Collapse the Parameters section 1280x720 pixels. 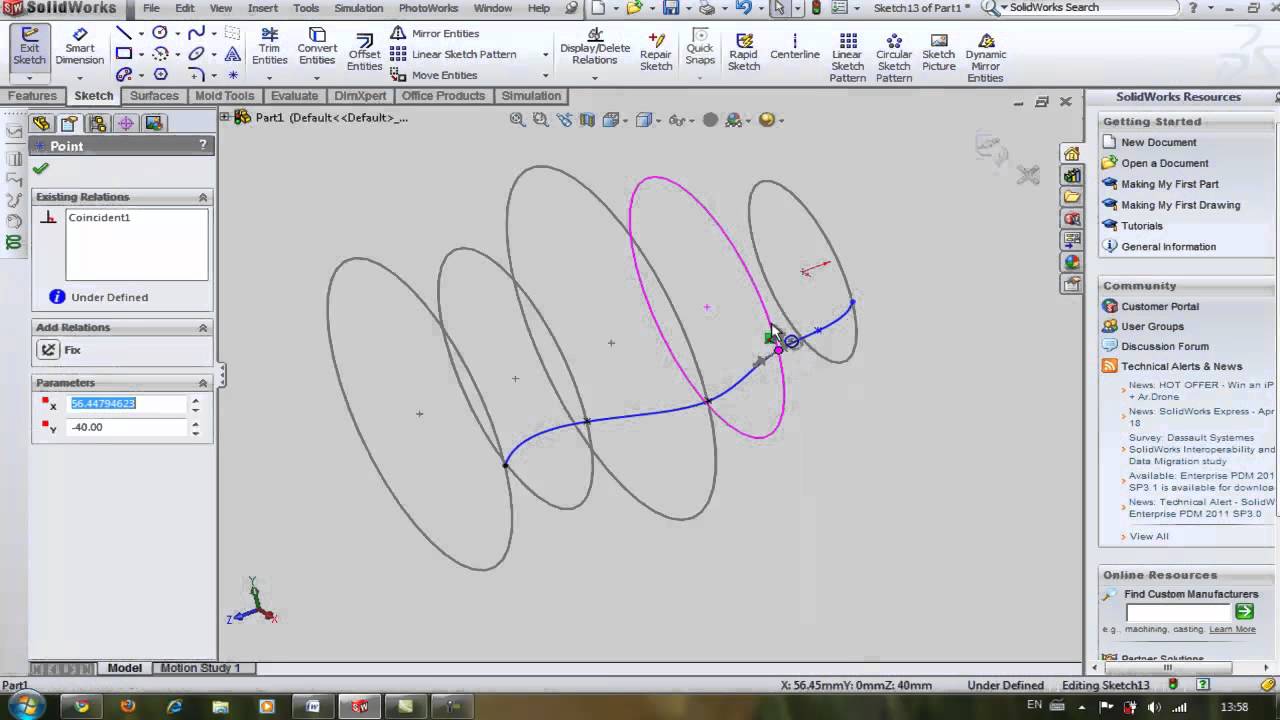[202, 382]
